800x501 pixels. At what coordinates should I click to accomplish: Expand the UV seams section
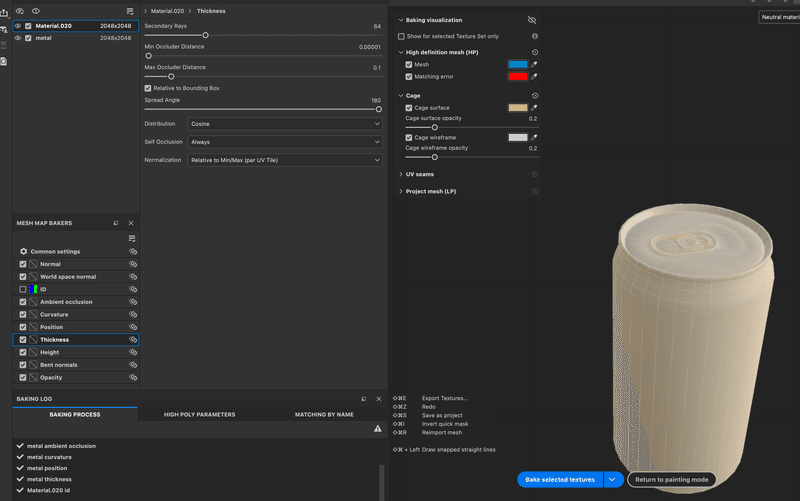coord(401,174)
